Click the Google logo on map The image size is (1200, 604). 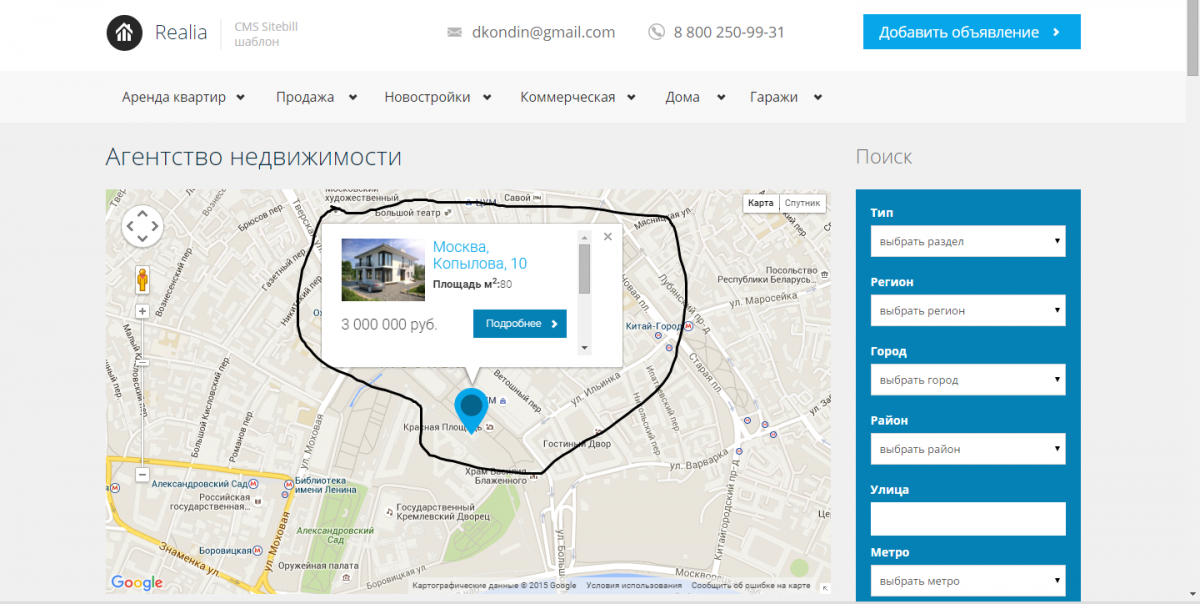(x=137, y=583)
